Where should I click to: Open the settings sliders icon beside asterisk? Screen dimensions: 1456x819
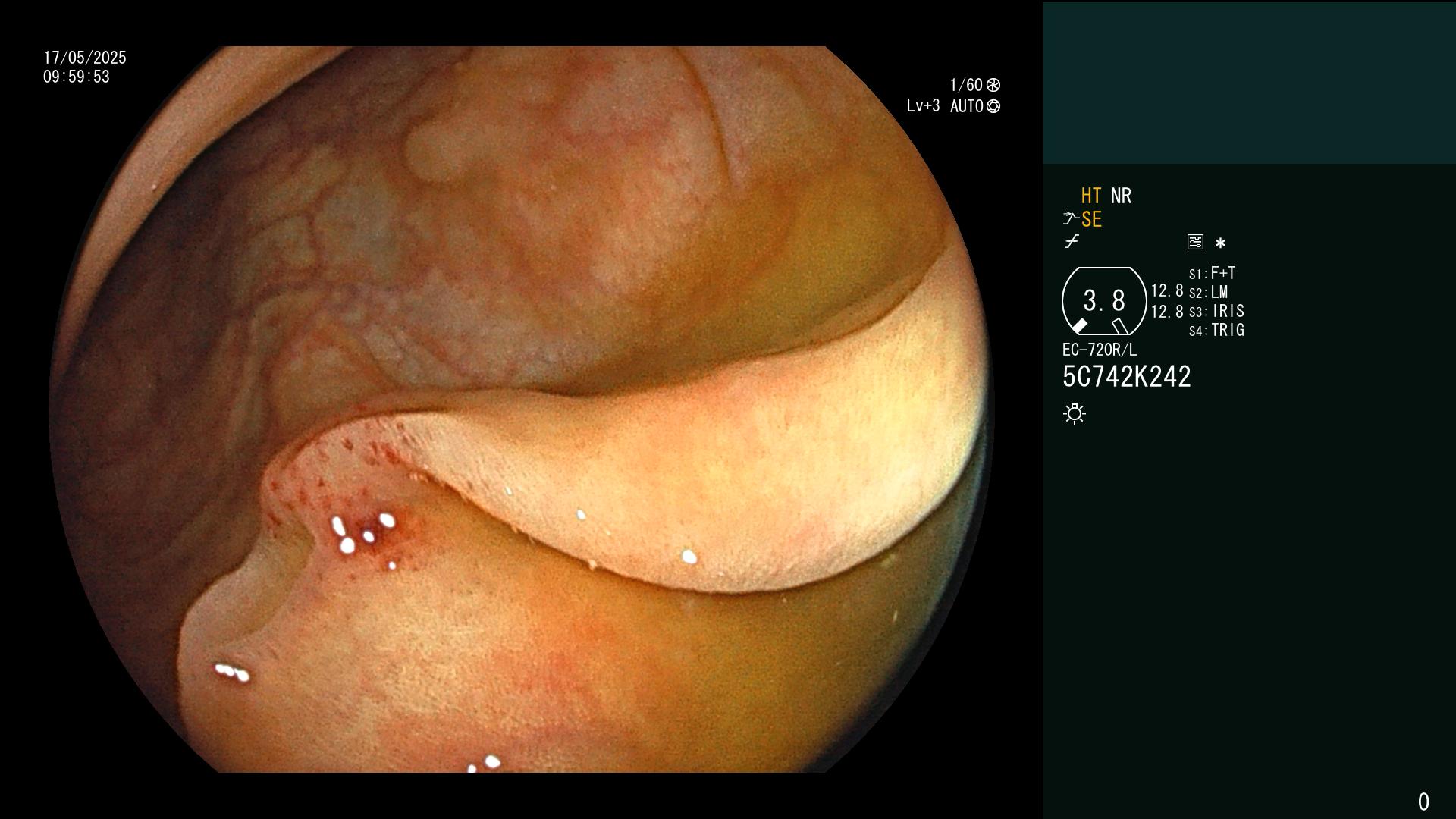click(x=1195, y=242)
